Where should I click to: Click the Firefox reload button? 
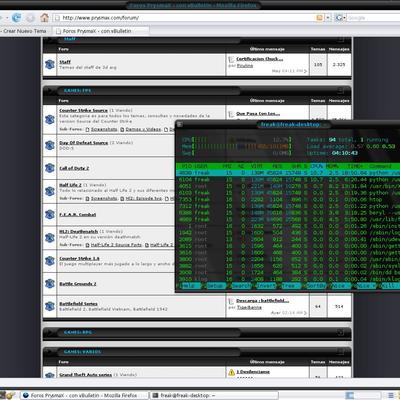point(16,18)
